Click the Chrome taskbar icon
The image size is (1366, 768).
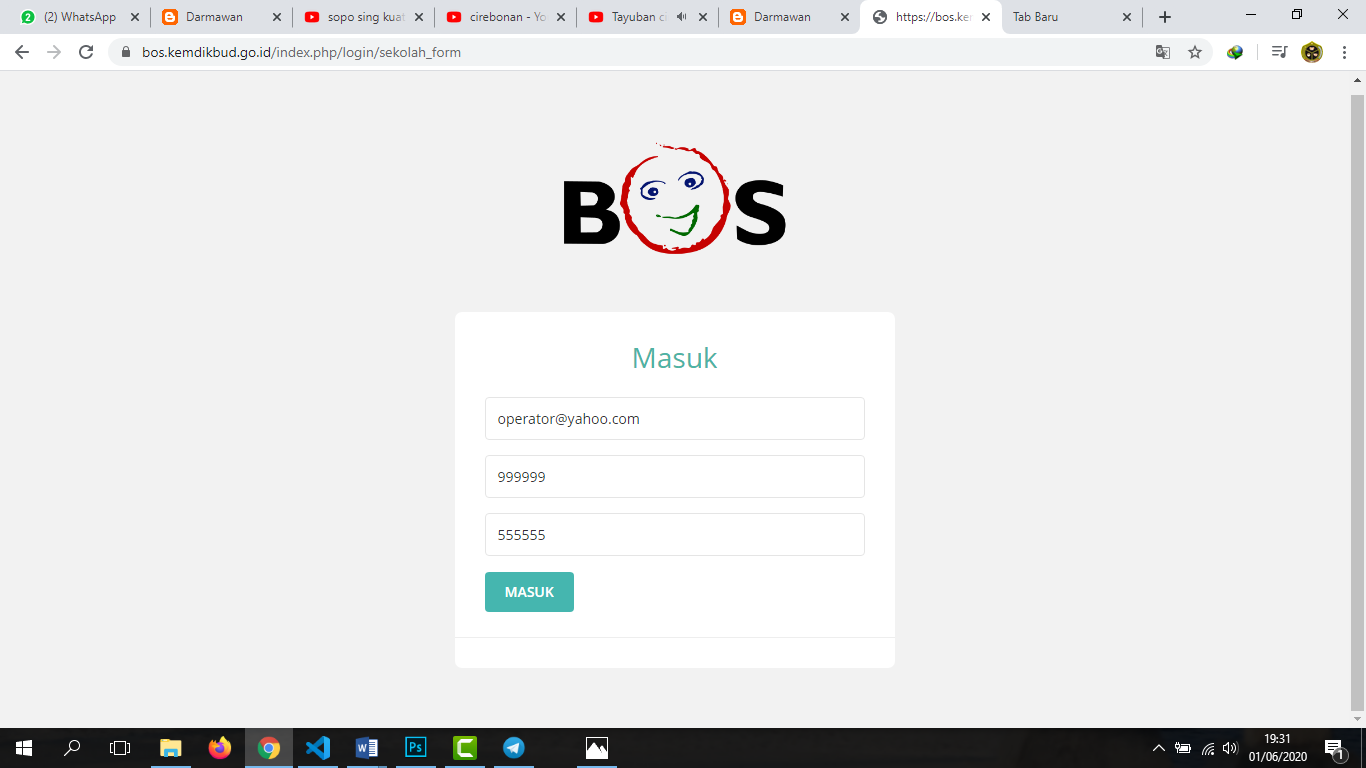pos(269,748)
